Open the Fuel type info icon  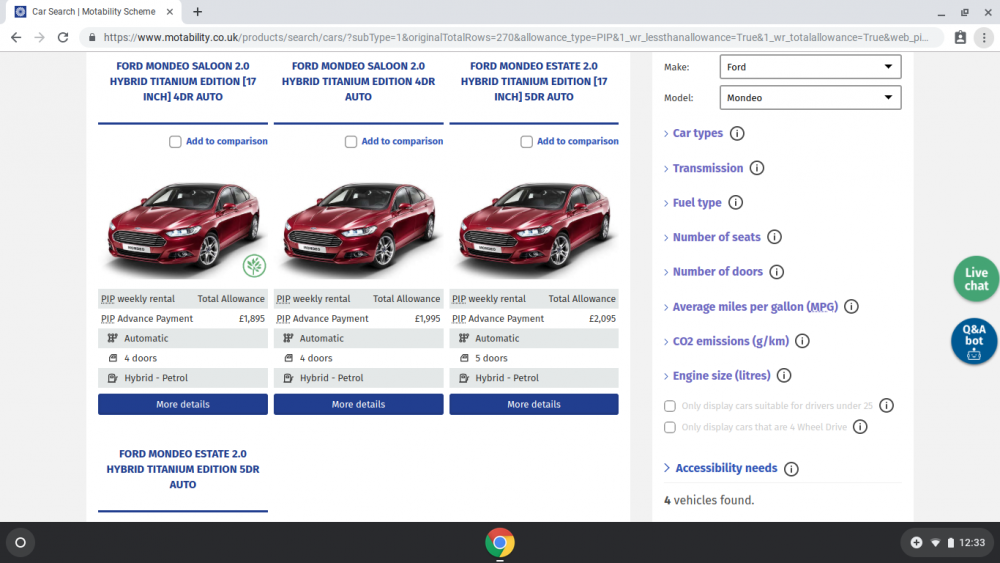(735, 203)
